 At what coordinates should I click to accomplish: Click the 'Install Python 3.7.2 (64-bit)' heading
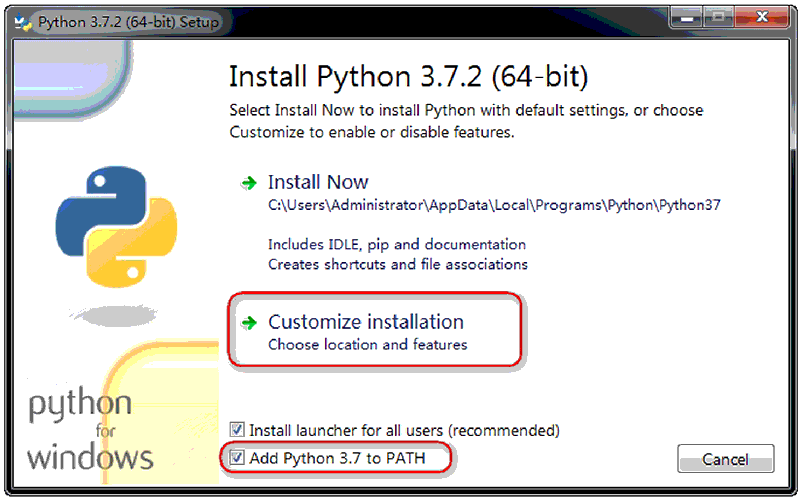(409, 77)
